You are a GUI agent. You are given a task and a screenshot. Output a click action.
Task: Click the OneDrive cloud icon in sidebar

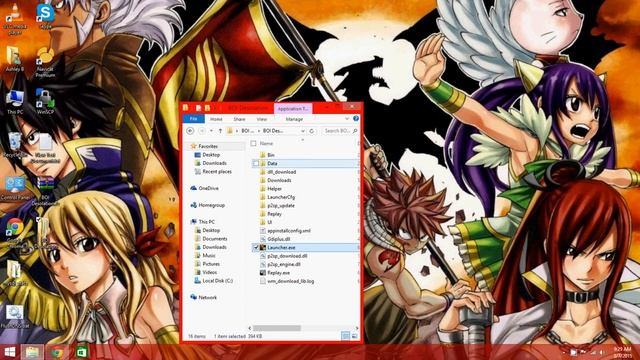pyautogui.click(x=193, y=188)
